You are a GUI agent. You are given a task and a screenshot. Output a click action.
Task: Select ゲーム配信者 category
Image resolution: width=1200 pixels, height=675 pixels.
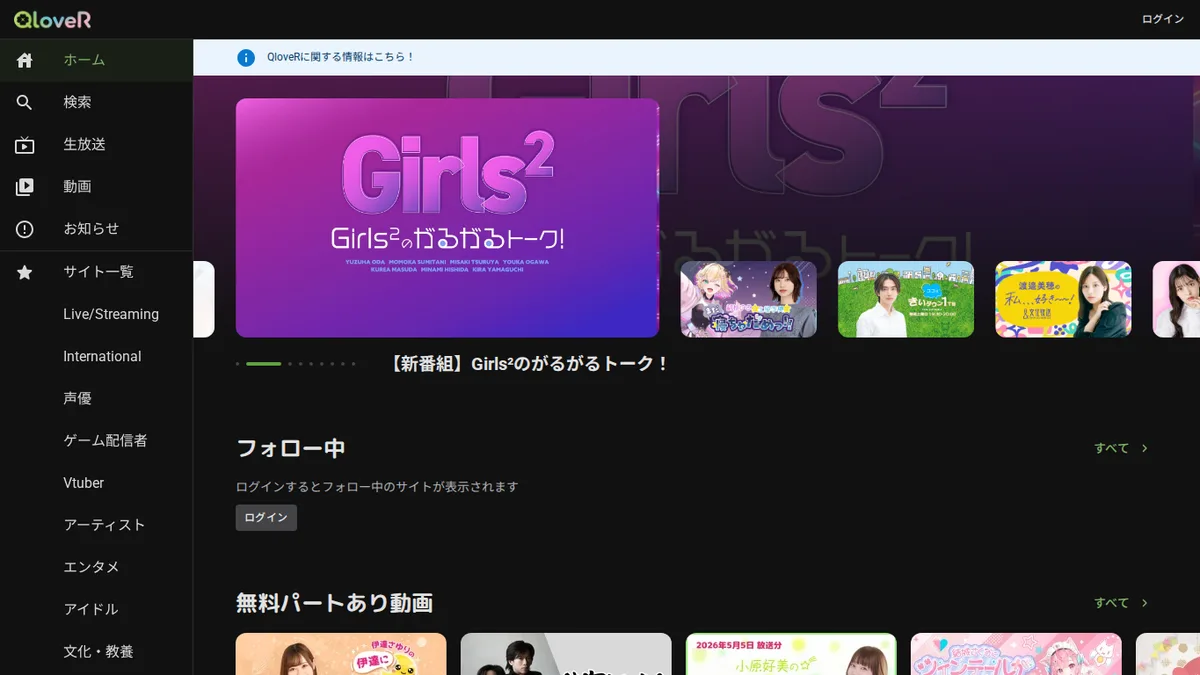point(96,440)
